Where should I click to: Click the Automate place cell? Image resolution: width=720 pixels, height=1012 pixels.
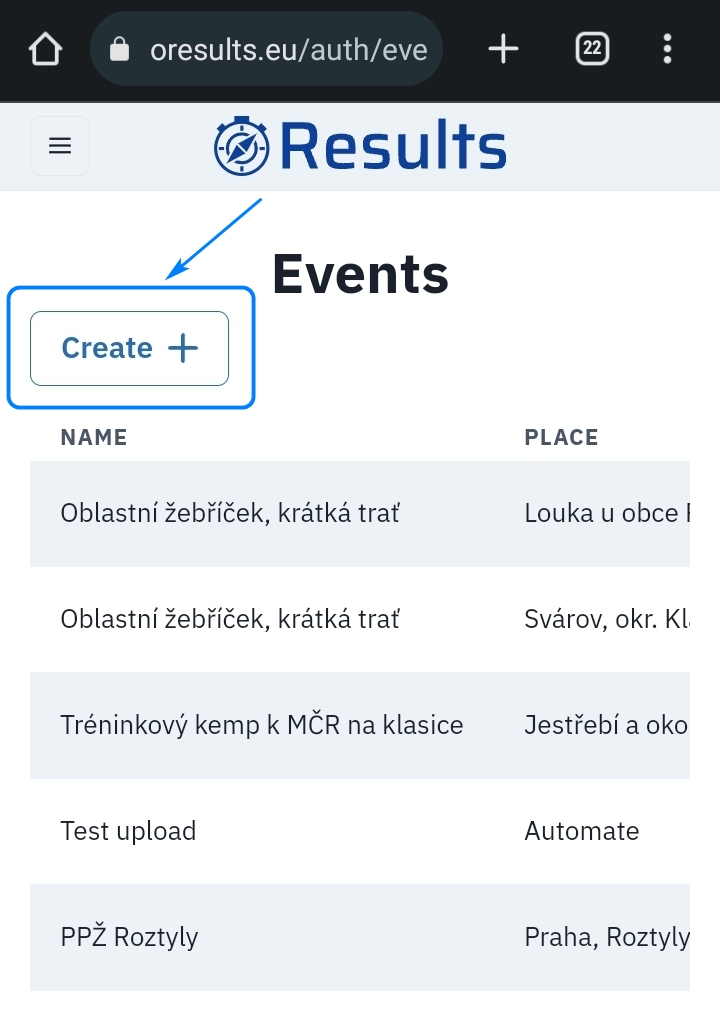pyautogui.click(x=581, y=831)
